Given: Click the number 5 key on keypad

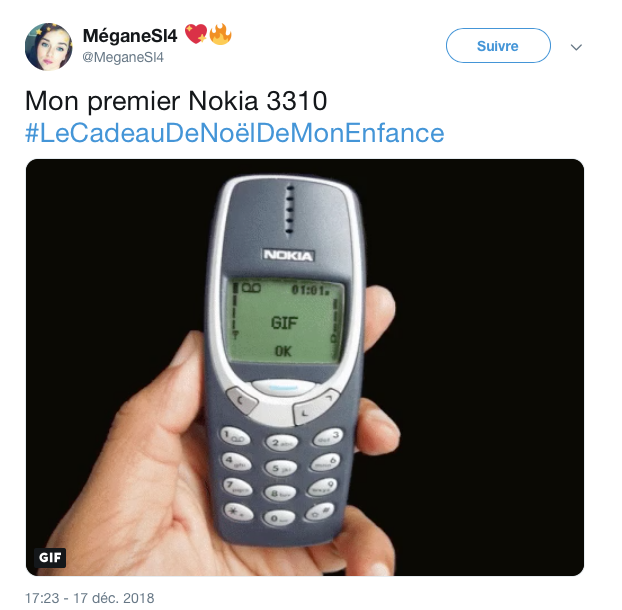Looking at the screenshot, I should pyautogui.click(x=280, y=468).
